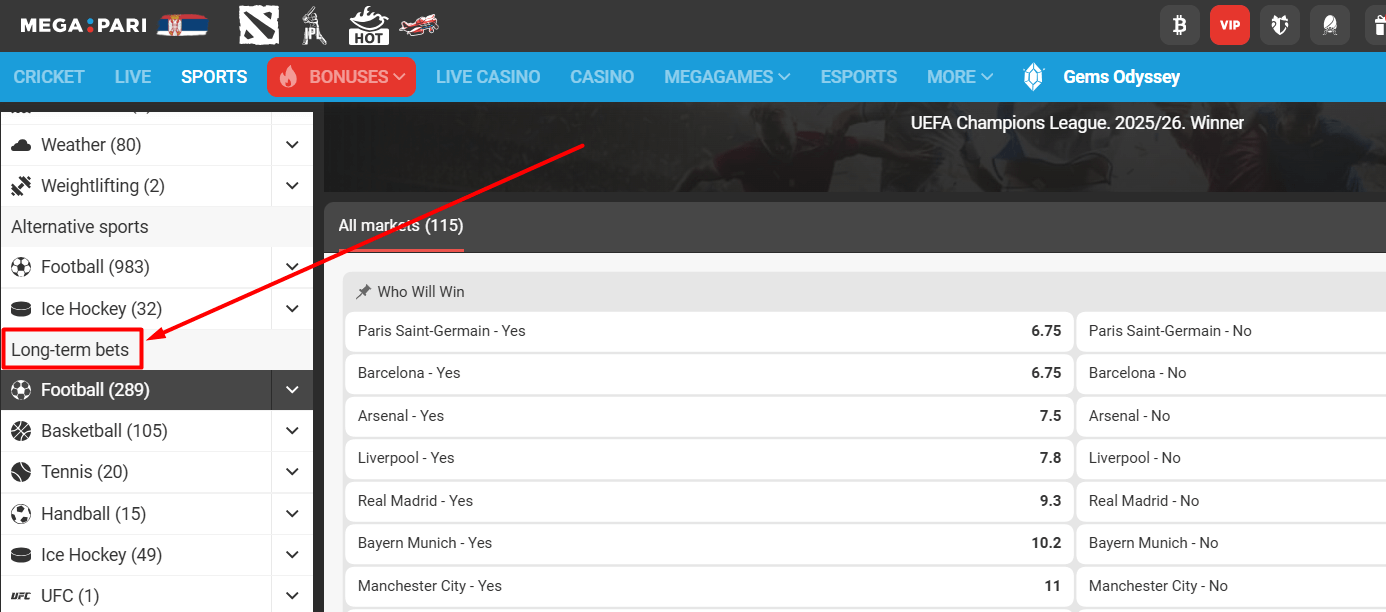Open the BONUSES dropdown menu
The width and height of the screenshot is (1386, 612).
[x=341, y=77]
